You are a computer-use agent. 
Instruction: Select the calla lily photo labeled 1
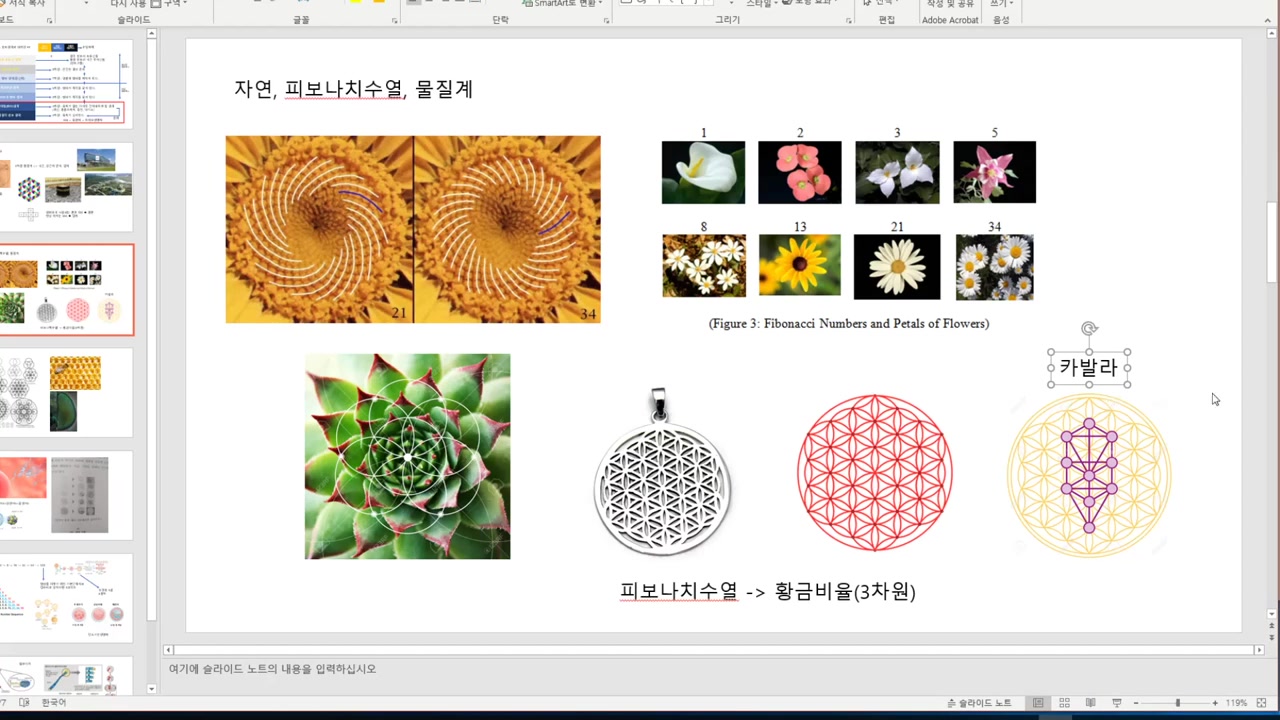[x=703, y=173]
